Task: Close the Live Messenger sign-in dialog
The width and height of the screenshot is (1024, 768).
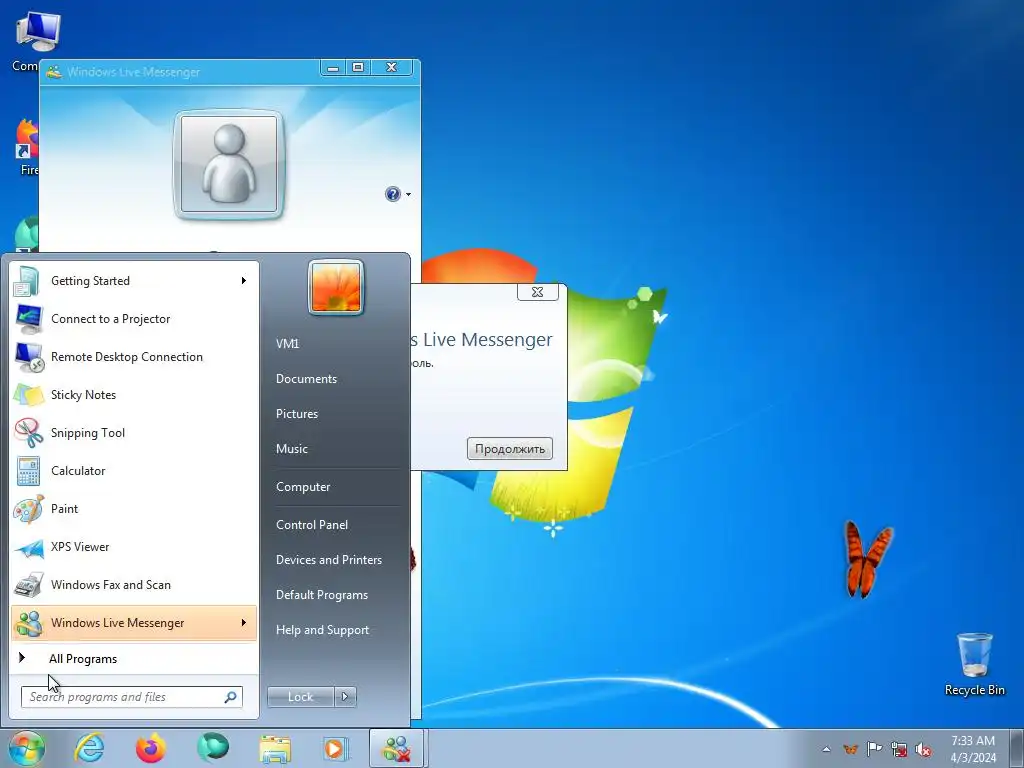Action: pyautogui.click(x=537, y=292)
